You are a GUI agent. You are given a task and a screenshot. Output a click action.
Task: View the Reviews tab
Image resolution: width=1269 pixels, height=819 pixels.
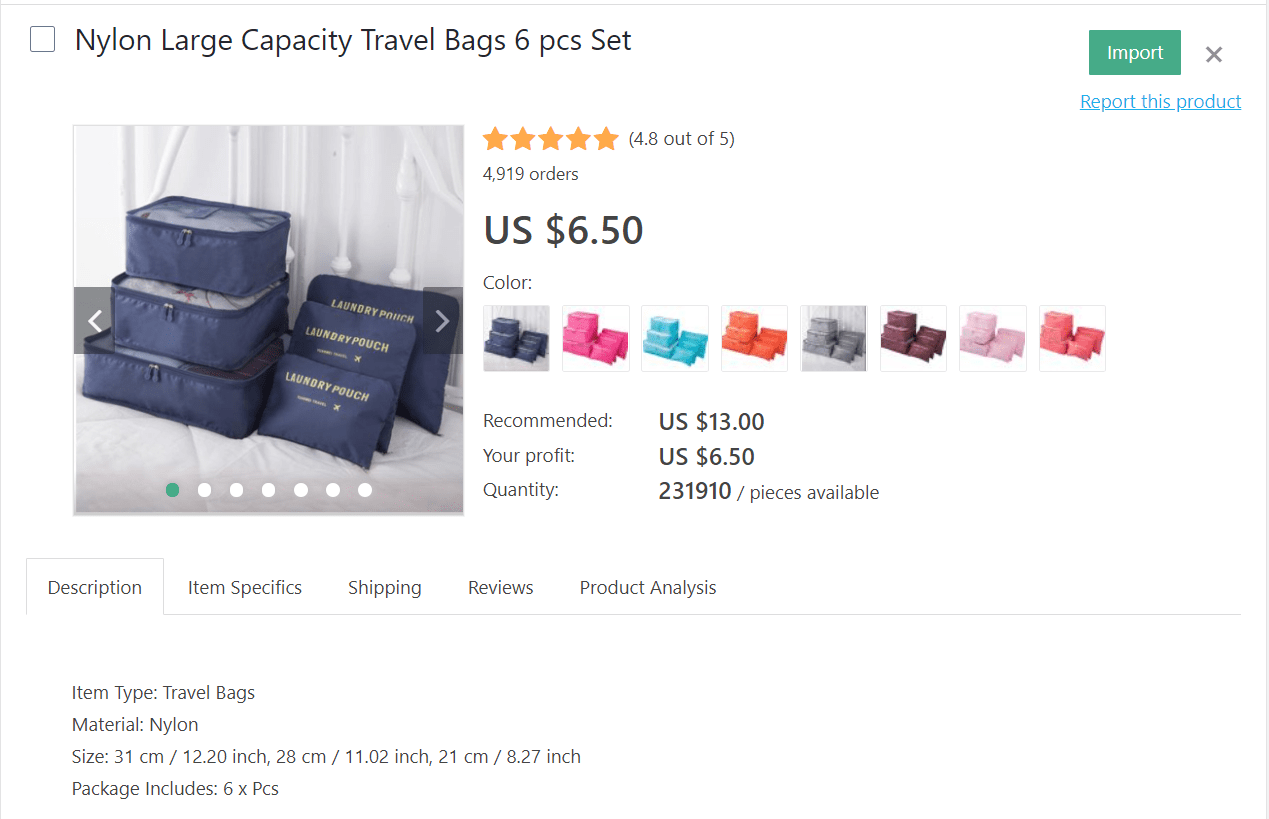click(500, 587)
